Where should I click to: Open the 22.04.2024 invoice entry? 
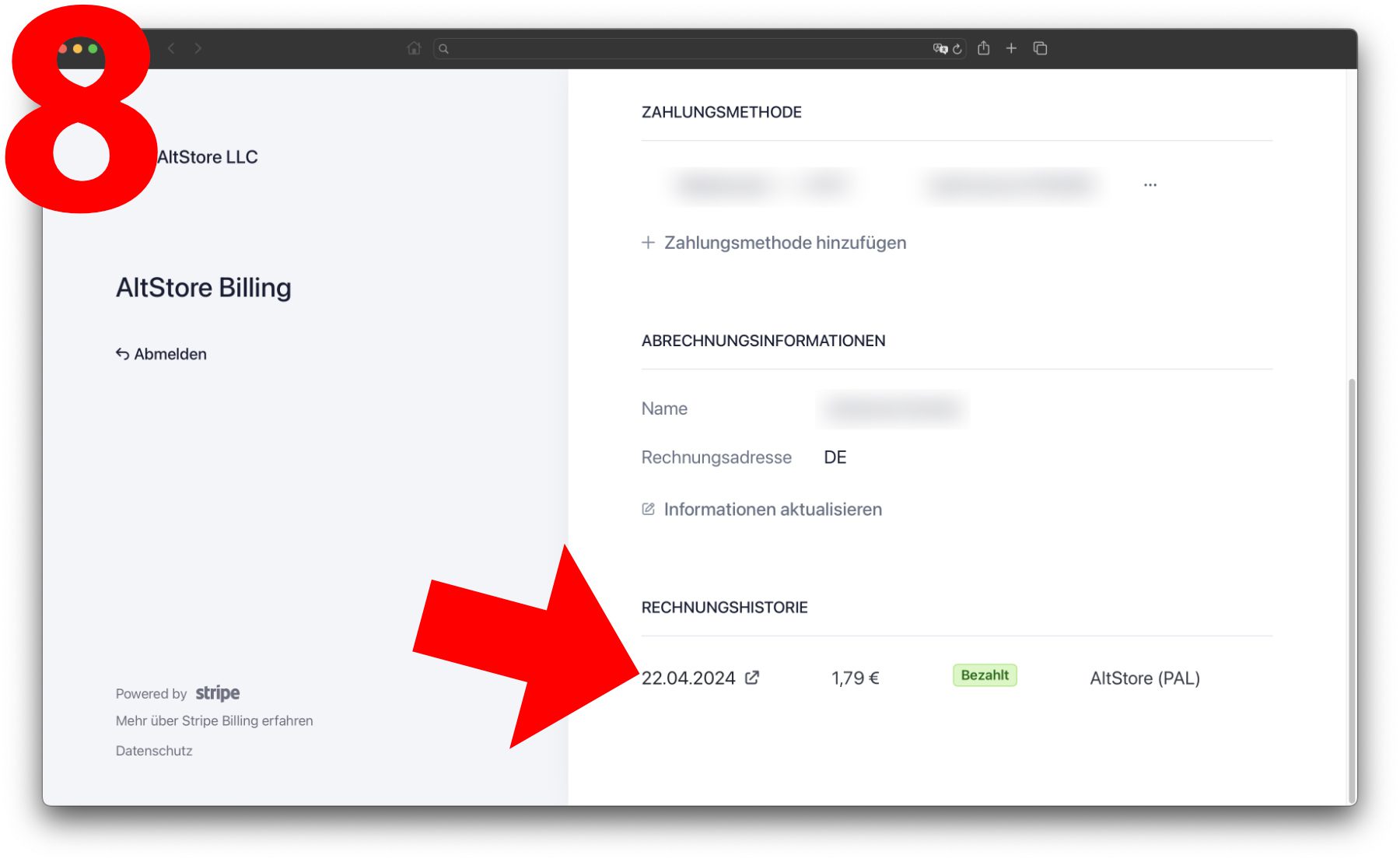(x=688, y=678)
